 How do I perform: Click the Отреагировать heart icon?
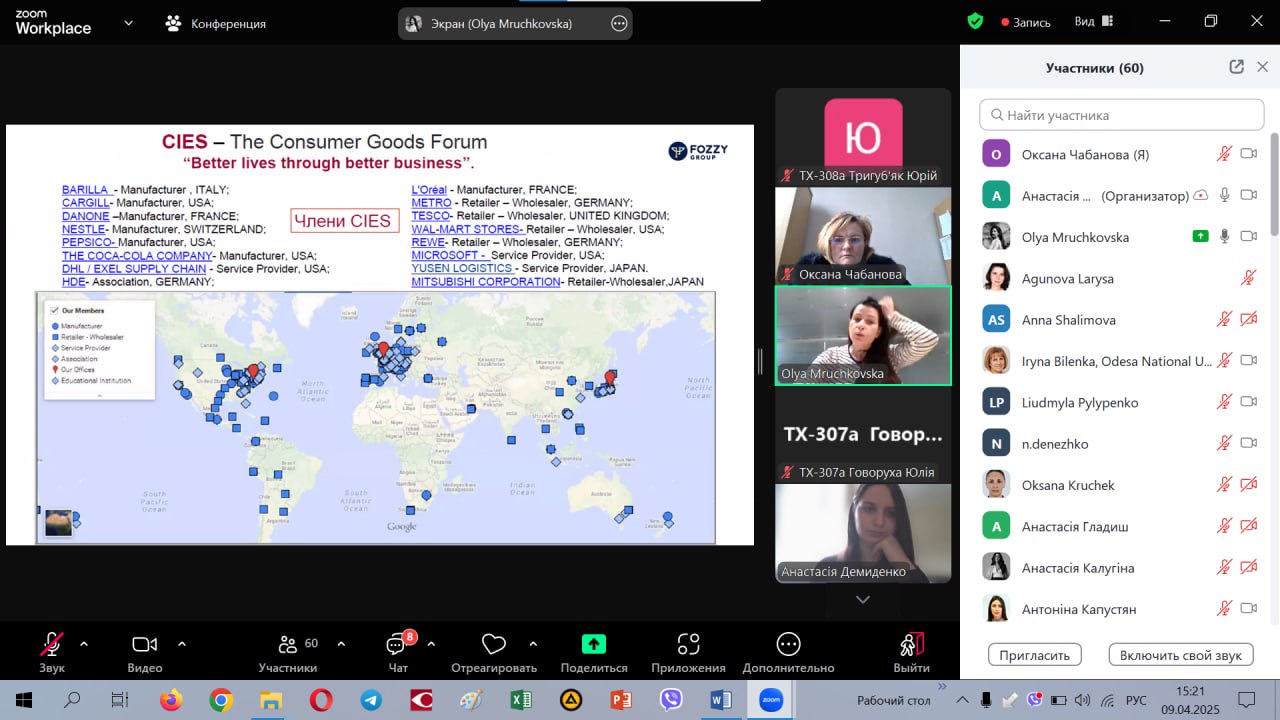[x=493, y=644]
